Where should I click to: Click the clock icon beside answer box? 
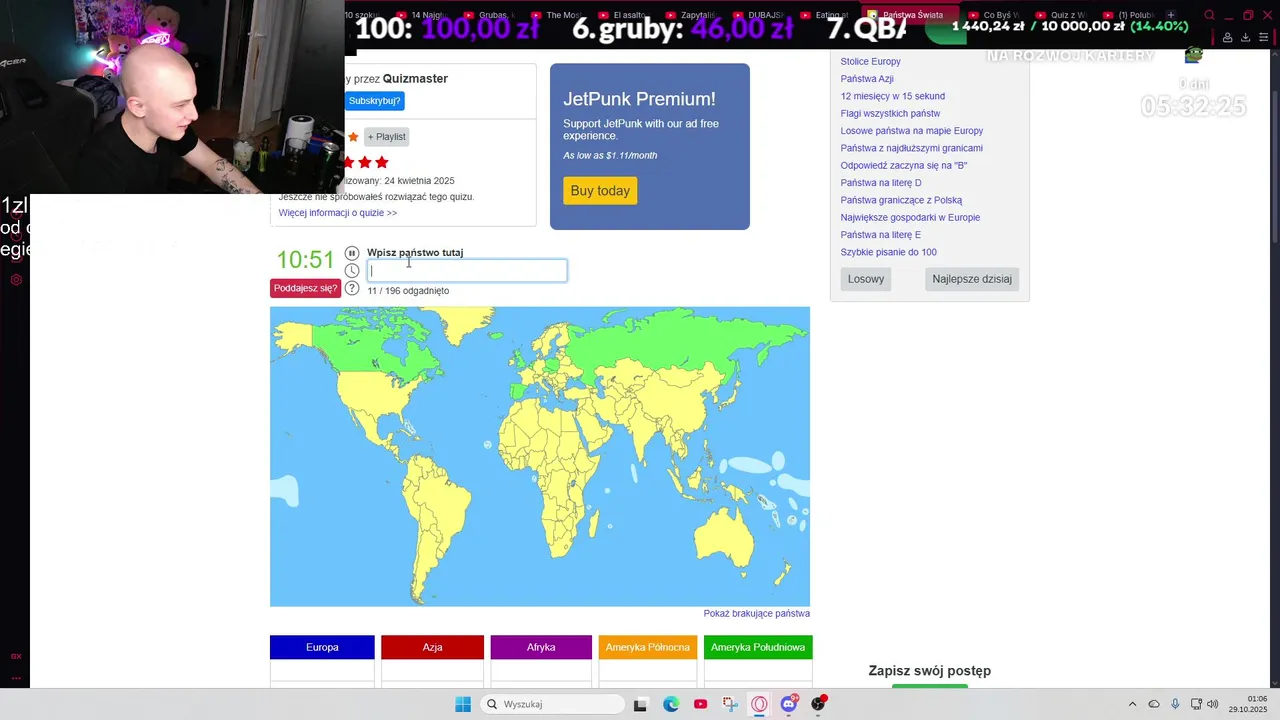pyautogui.click(x=352, y=271)
